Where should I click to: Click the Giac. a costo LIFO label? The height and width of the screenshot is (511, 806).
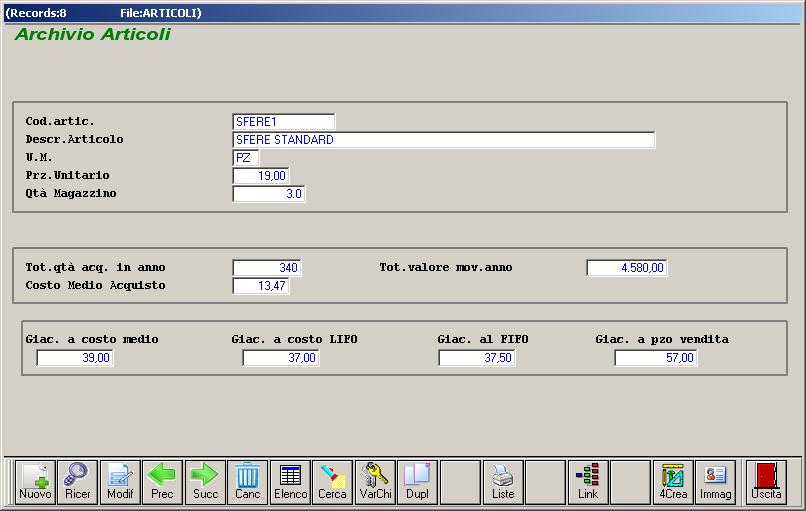pos(295,339)
